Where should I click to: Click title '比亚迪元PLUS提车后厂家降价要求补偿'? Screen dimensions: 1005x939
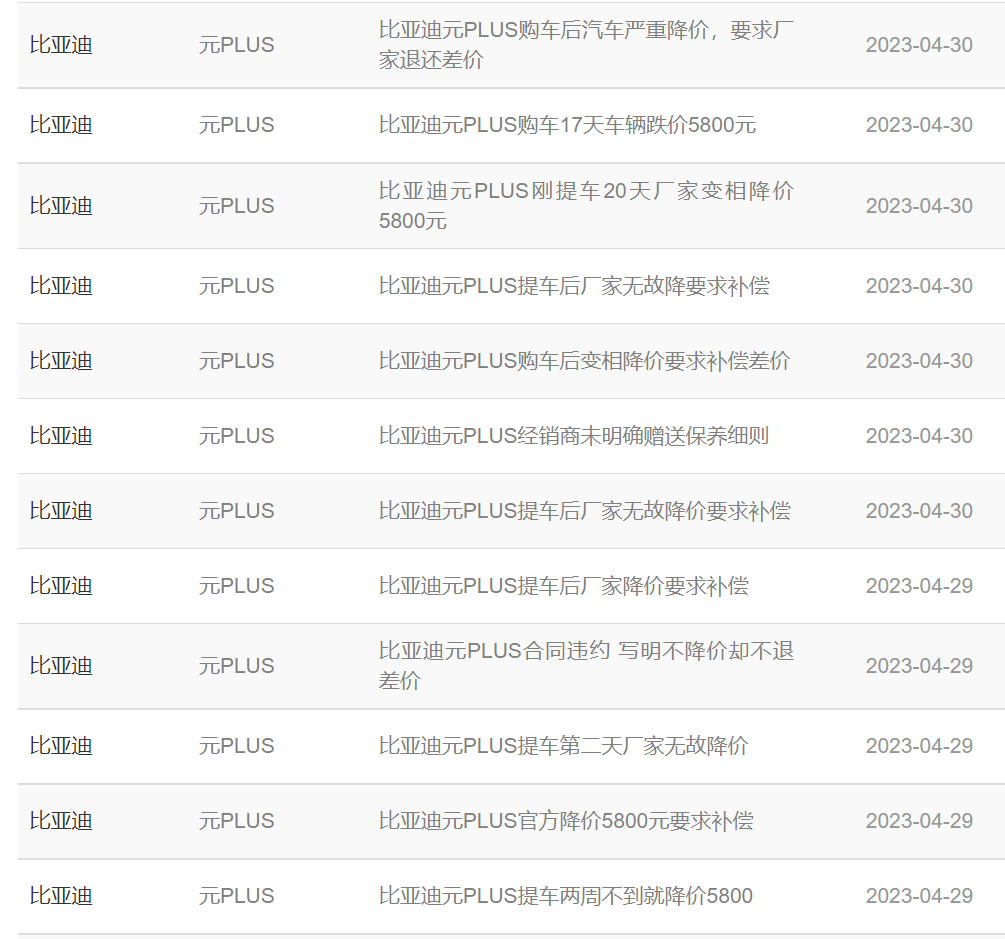click(x=563, y=586)
